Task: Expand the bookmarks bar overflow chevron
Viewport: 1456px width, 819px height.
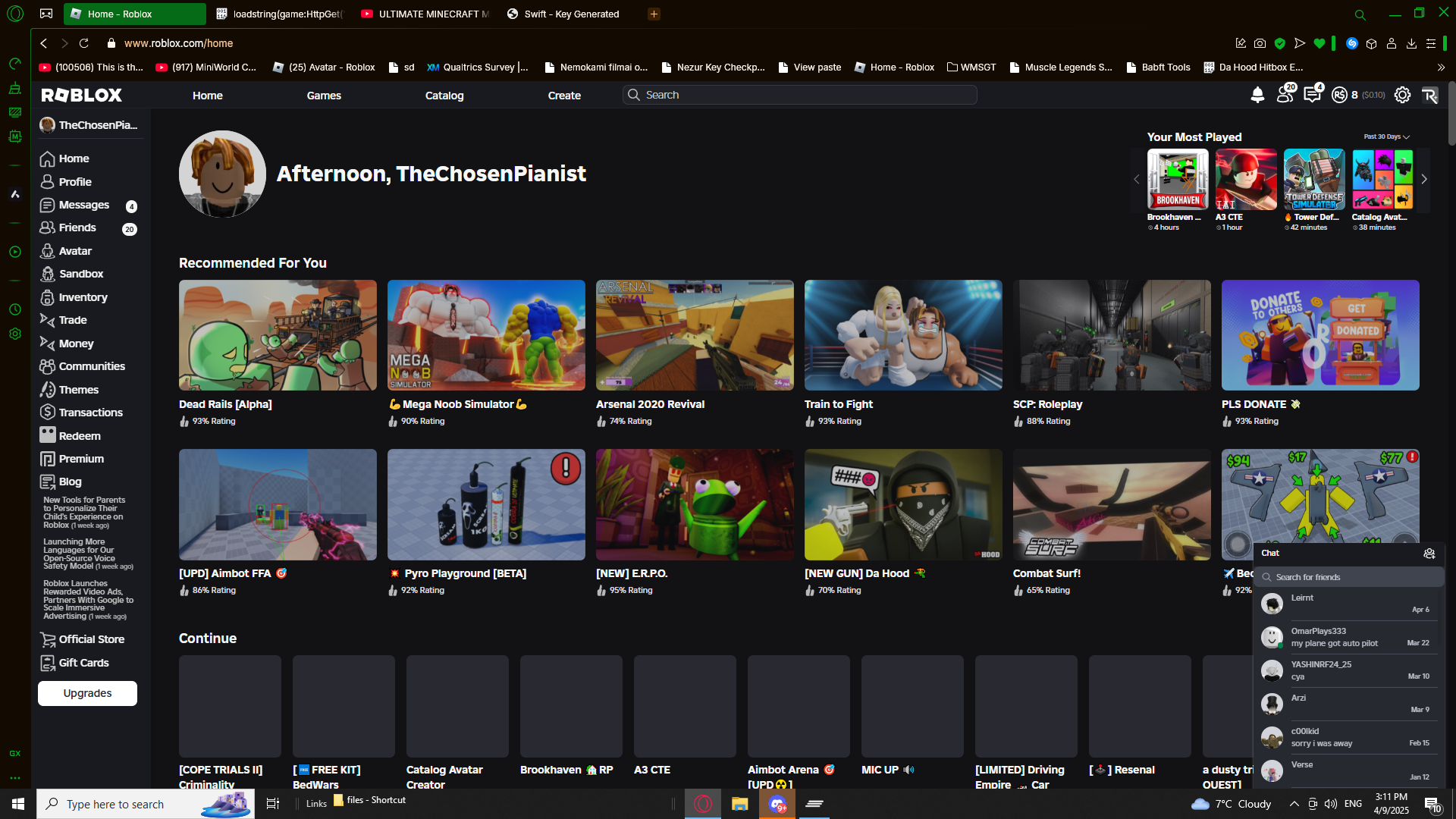Action: [1441, 67]
